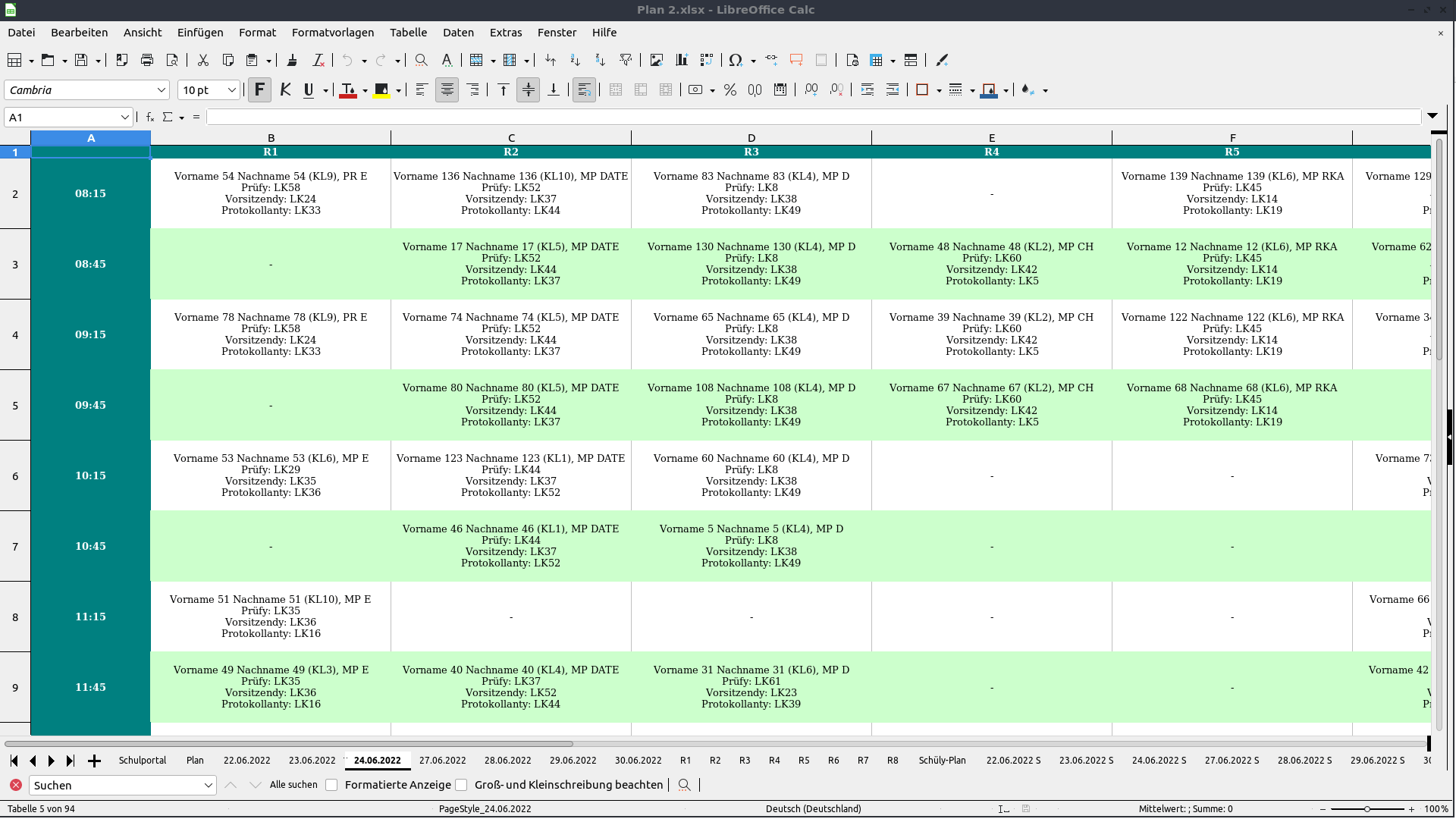Toggle bold formatting off
Image resolution: width=1456 pixels, height=819 pixels.
[260, 89]
